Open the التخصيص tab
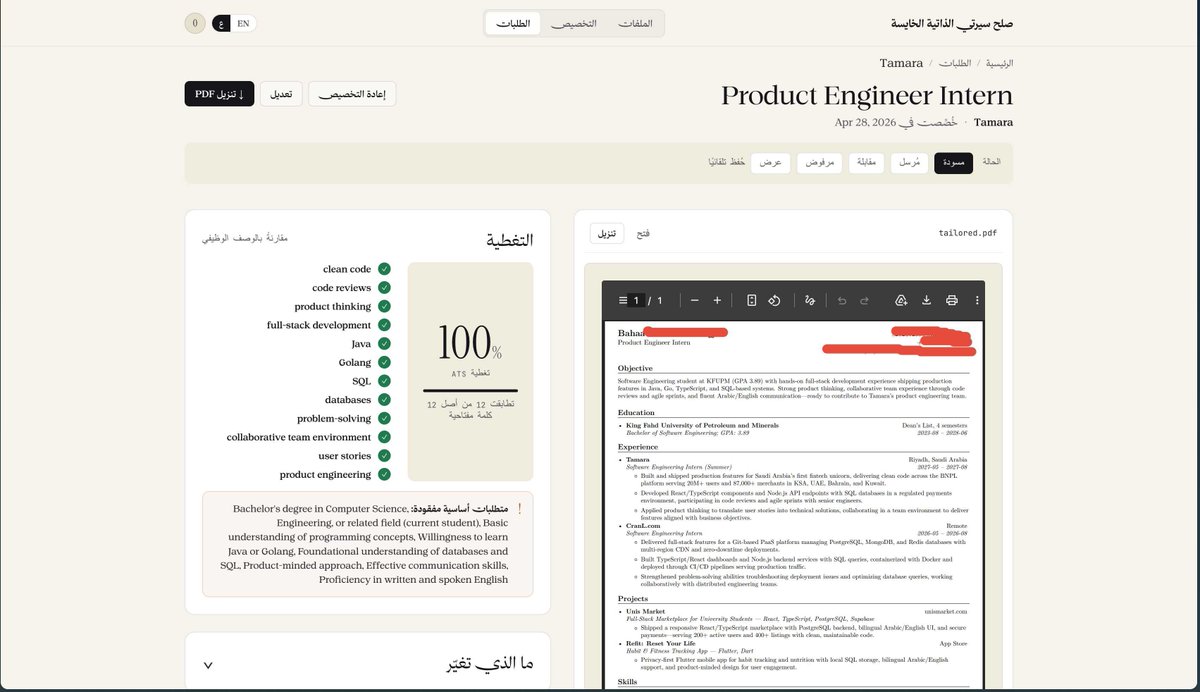The width and height of the screenshot is (1200, 692). [574, 23]
